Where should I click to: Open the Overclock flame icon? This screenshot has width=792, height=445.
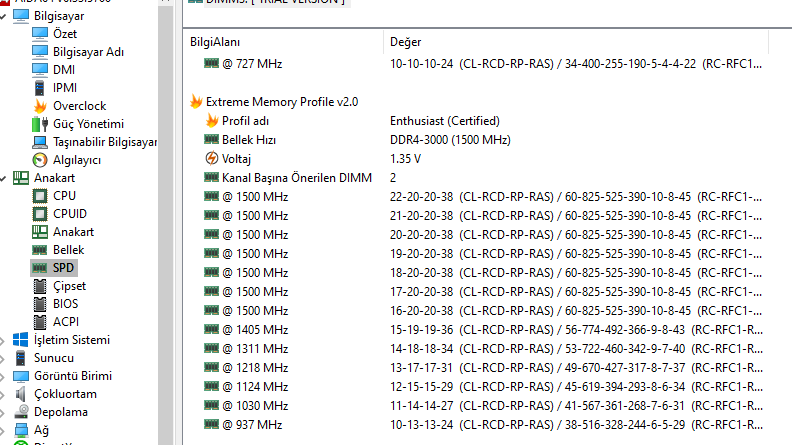click(40, 106)
